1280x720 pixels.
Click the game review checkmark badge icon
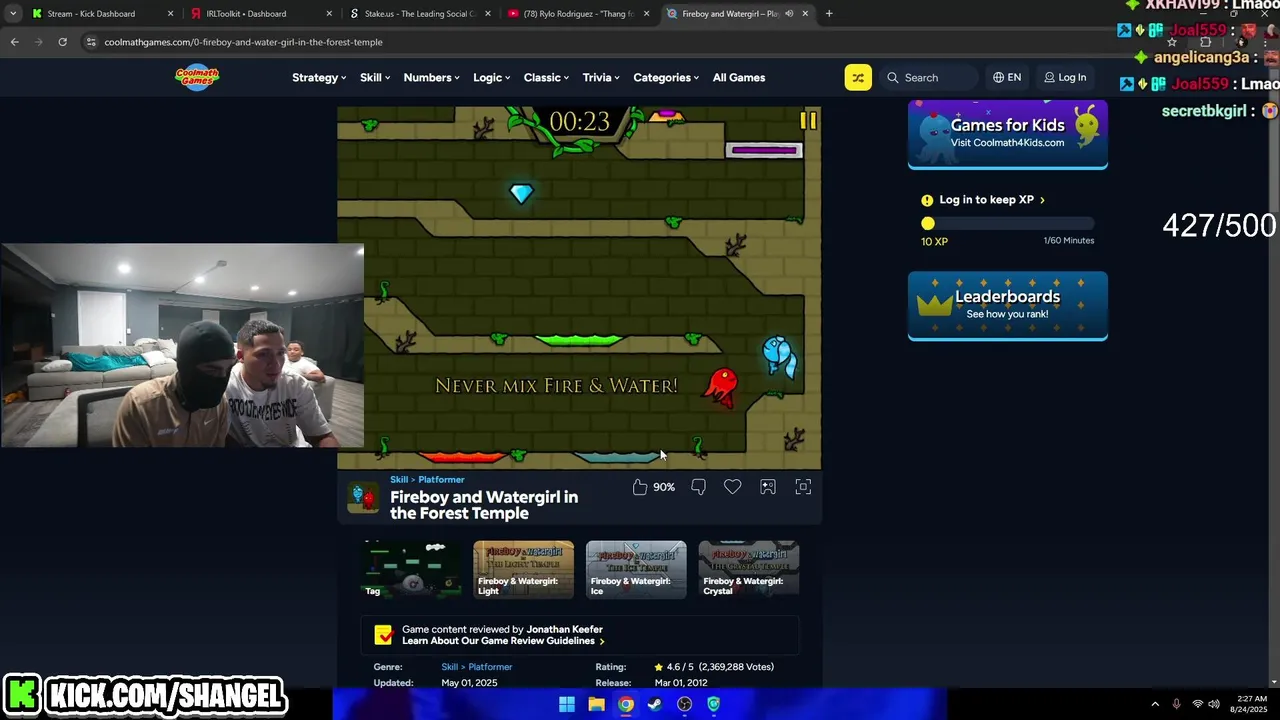383,635
